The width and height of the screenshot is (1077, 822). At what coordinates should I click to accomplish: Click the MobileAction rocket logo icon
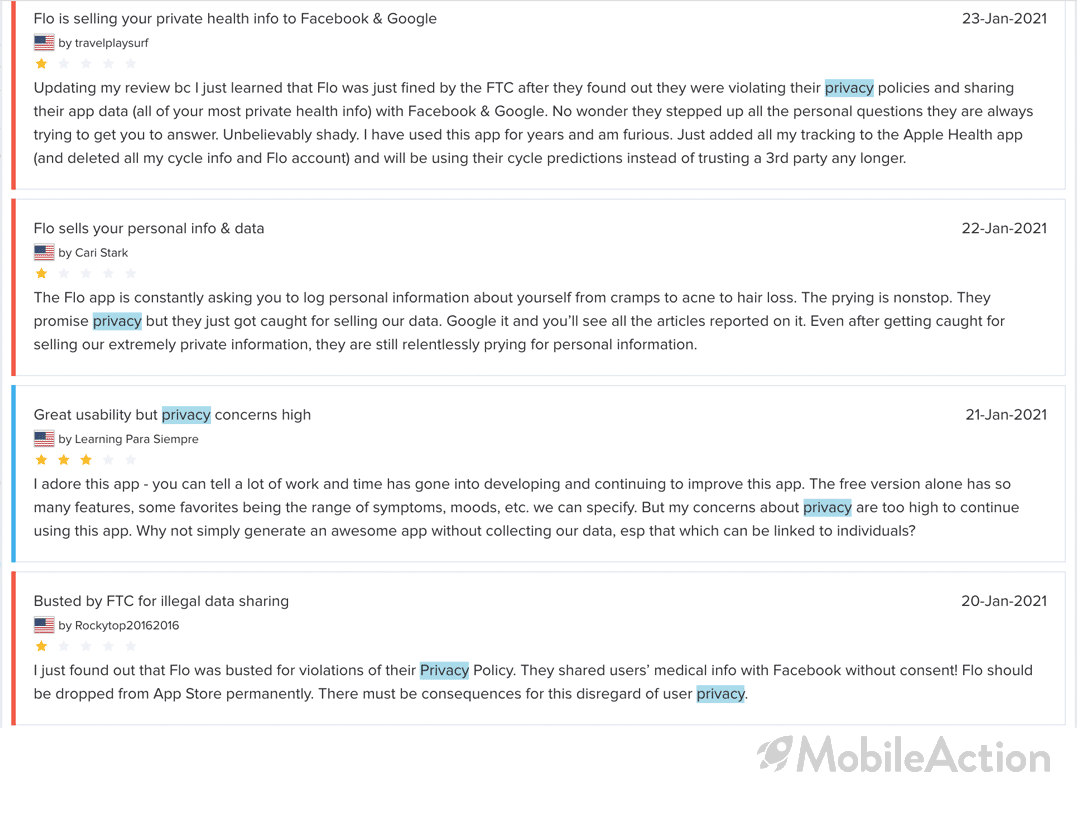coord(775,754)
